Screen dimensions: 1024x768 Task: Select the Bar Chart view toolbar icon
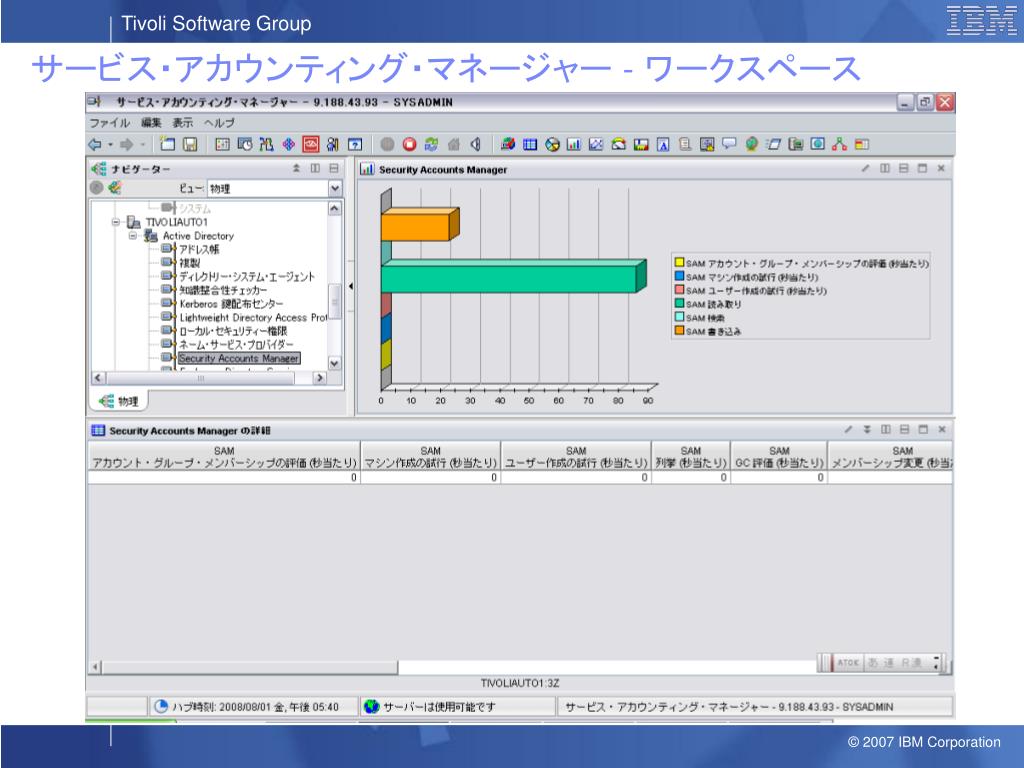[574, 144]
